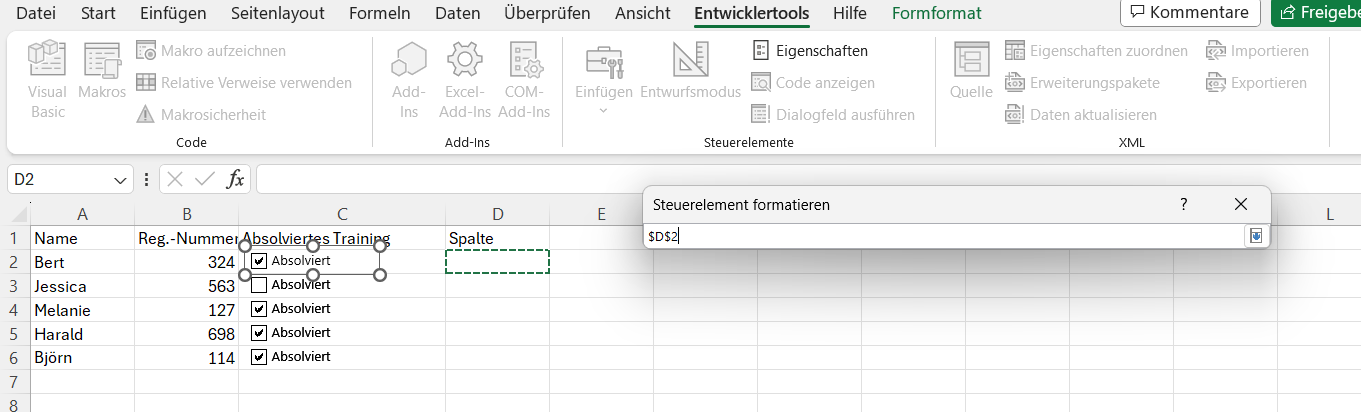
Task: Check the Absolviert checkbox for Jessica
Action: [x=259, y=285]
